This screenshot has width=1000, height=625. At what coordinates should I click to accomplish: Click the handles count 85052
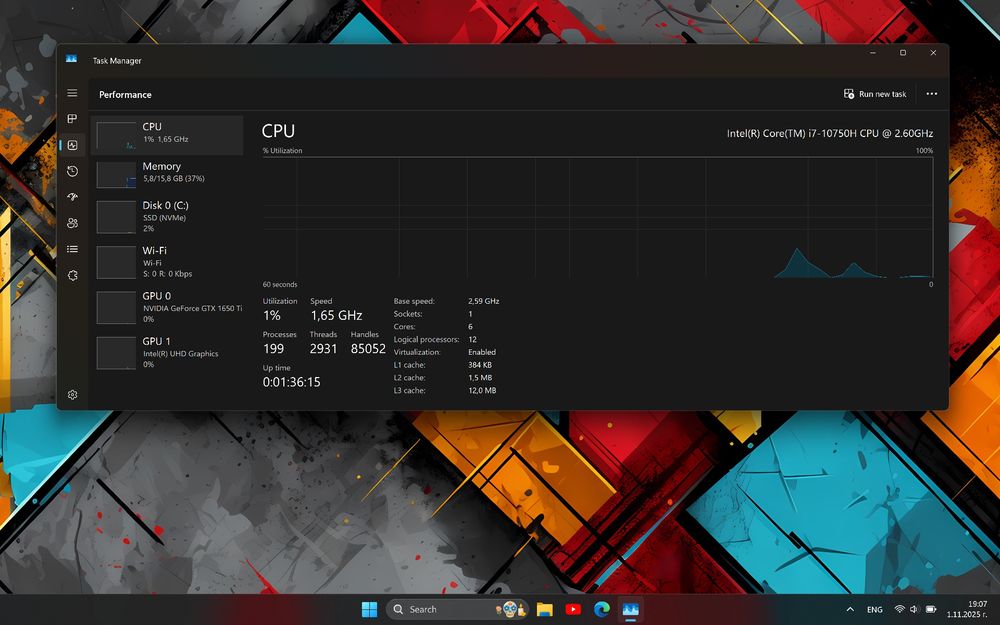pyautogui.click(x=368, y=349)
